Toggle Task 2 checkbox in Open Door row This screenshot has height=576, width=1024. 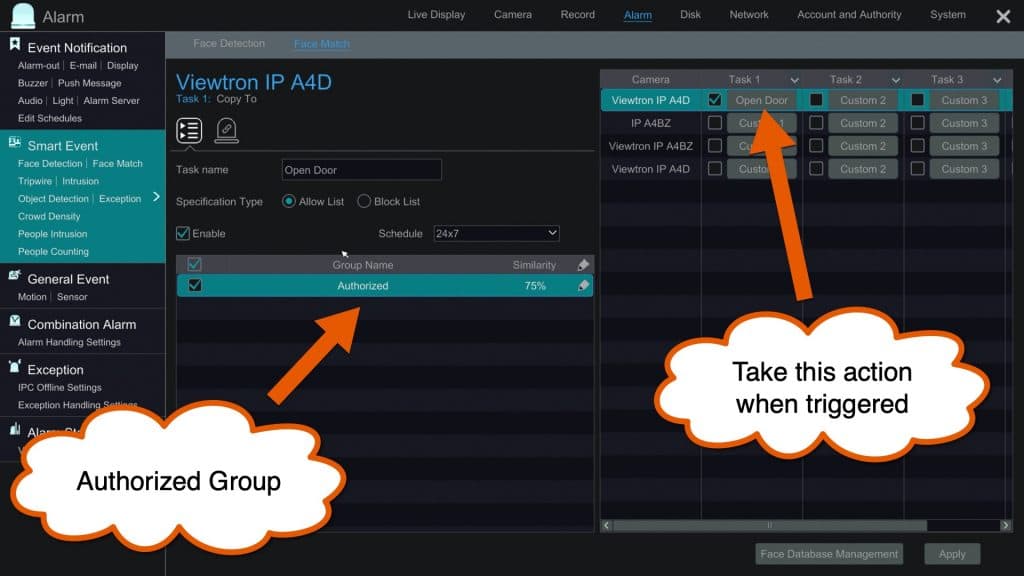816,100
